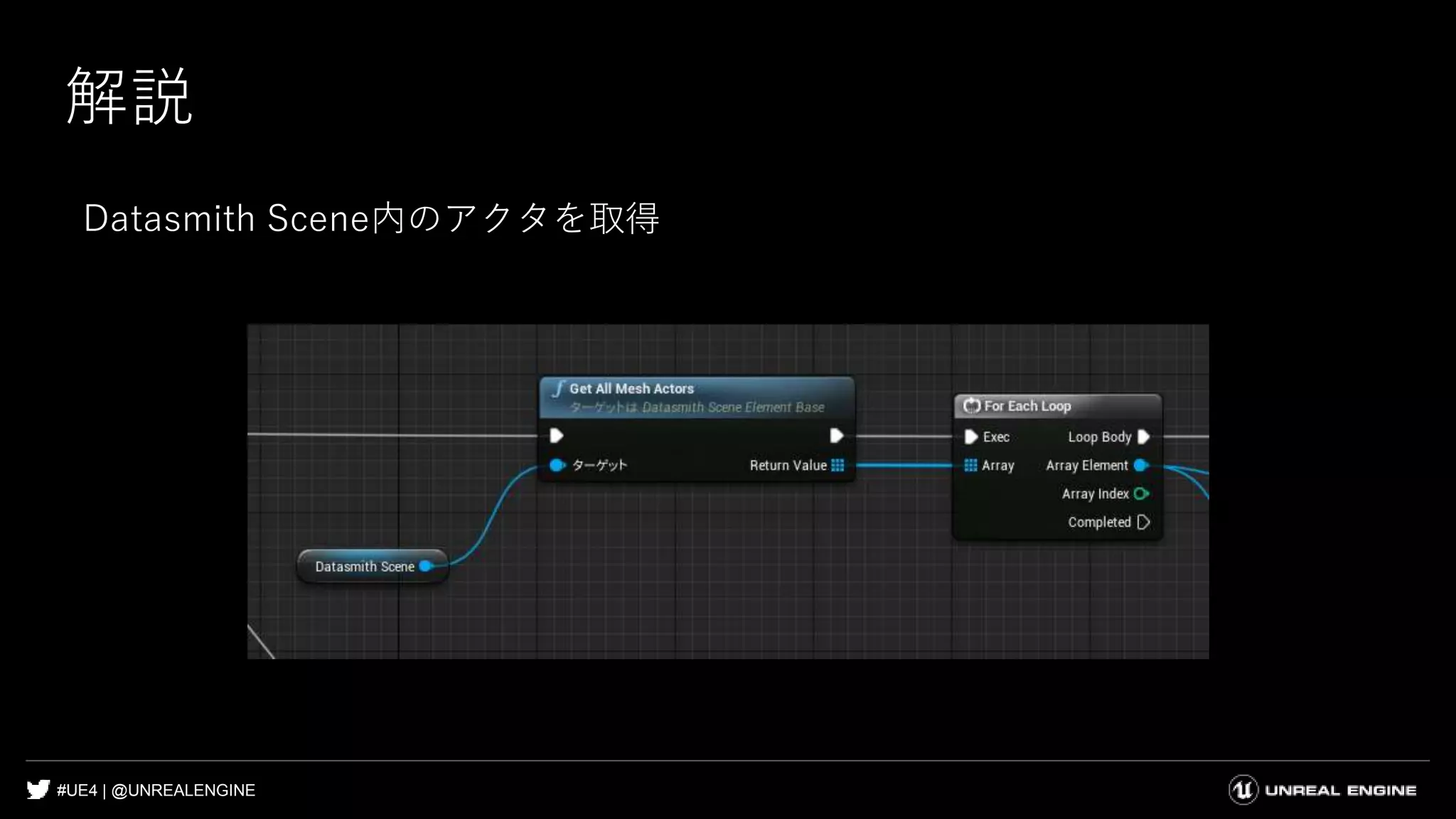Click the Completed exec output pin
Viewport: 1456px width, 819px height.
(1143, 522)
